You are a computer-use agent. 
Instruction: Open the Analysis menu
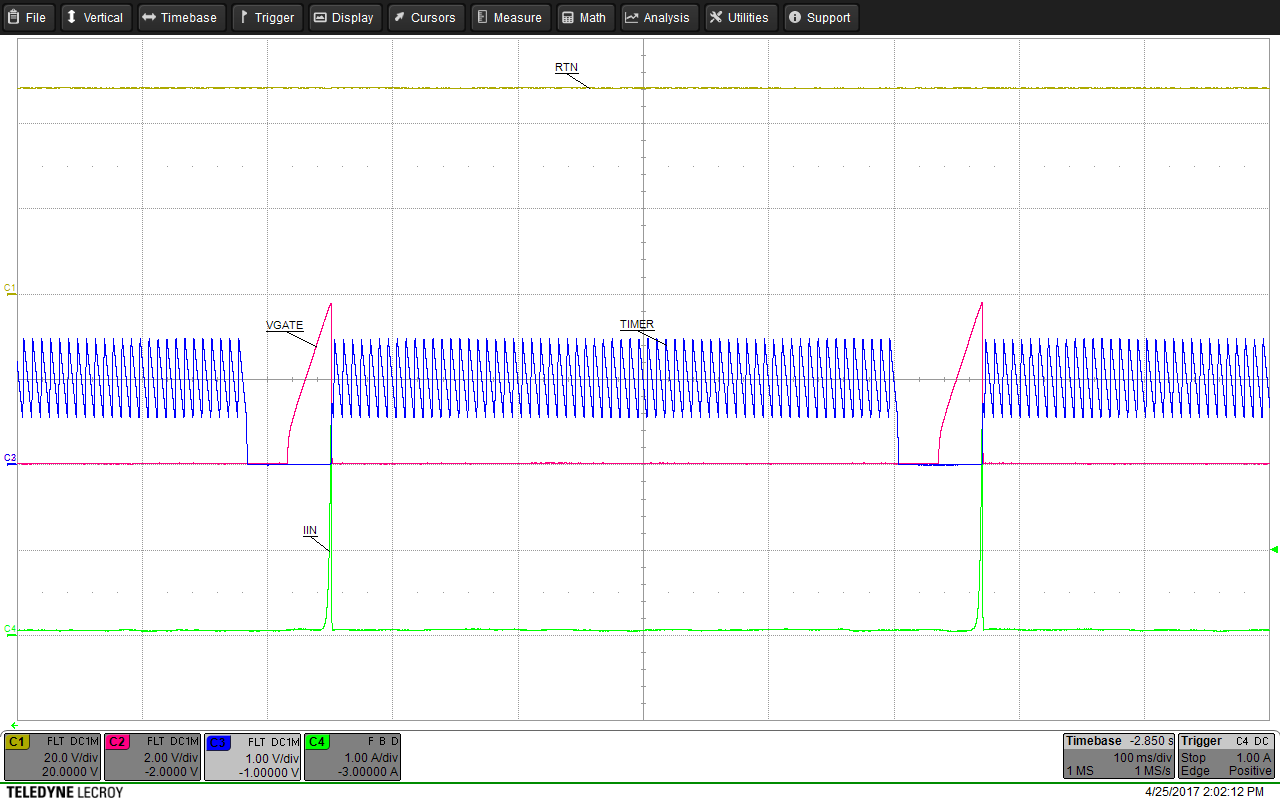(658, 17)
